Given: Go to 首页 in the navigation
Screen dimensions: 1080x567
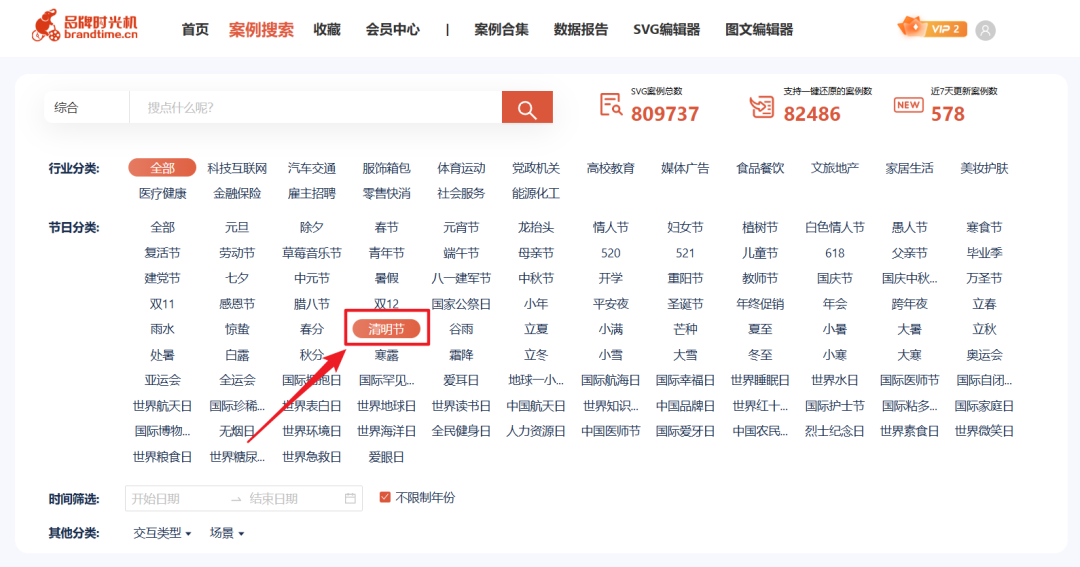Looking at the screenshot, I should click(195, 30).
